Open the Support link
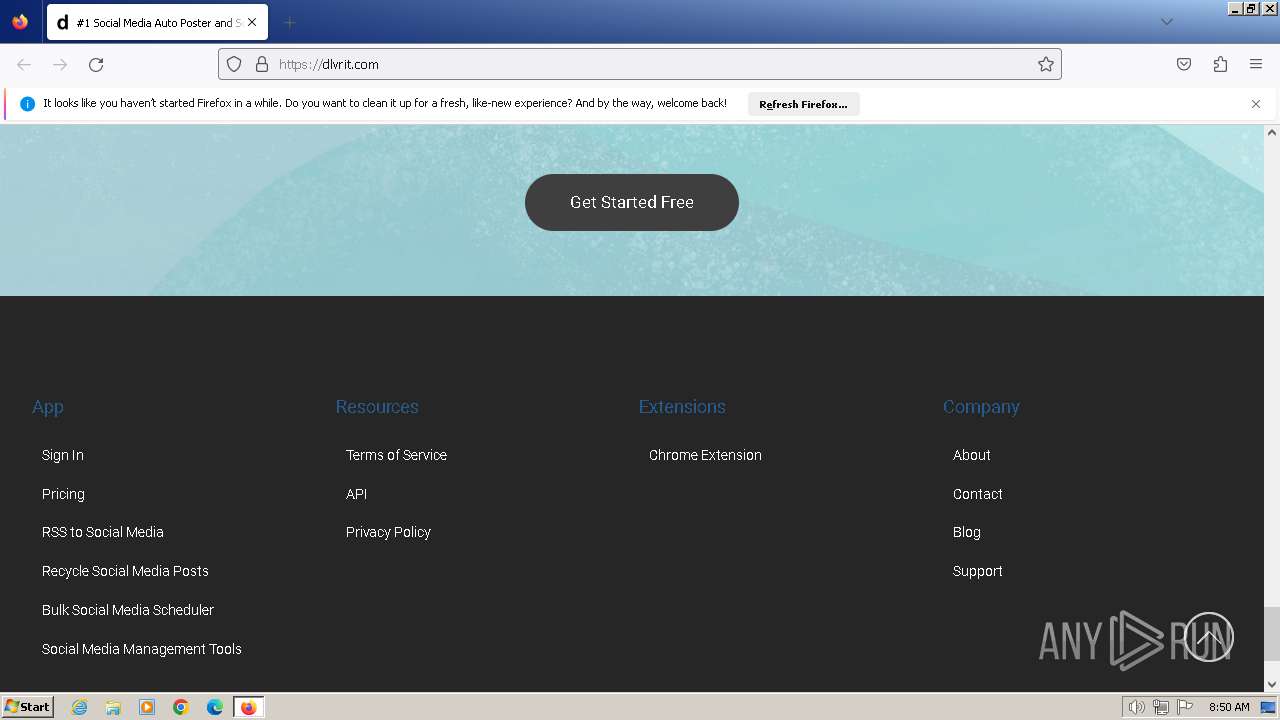The width and height of the screenshot is (1280, 720). (978, 571)
